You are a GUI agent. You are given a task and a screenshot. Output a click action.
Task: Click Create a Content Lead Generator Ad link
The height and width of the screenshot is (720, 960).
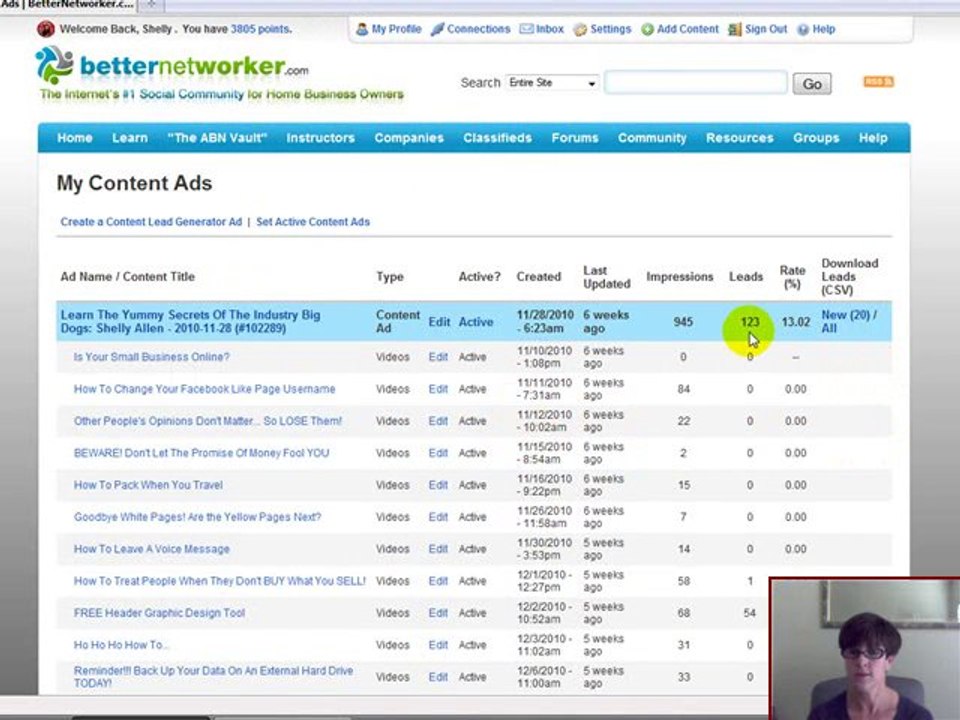151,222
